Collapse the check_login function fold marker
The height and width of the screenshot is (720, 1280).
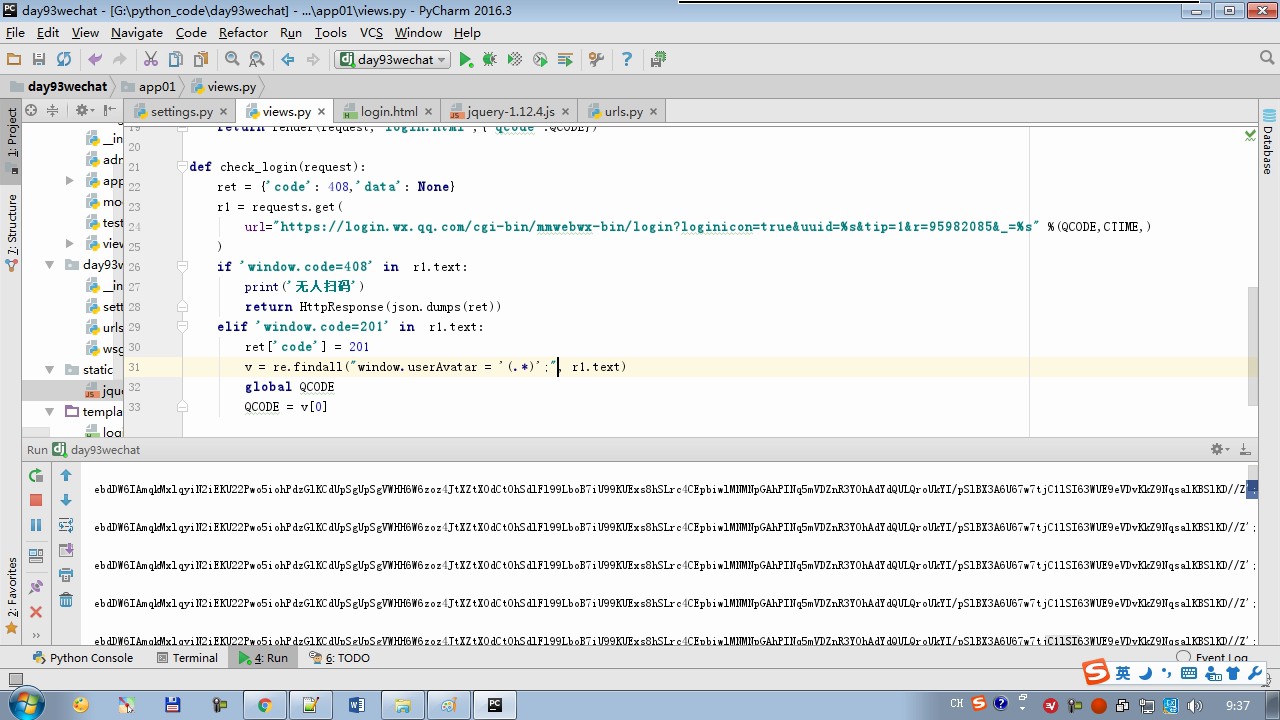click(182, 167)
